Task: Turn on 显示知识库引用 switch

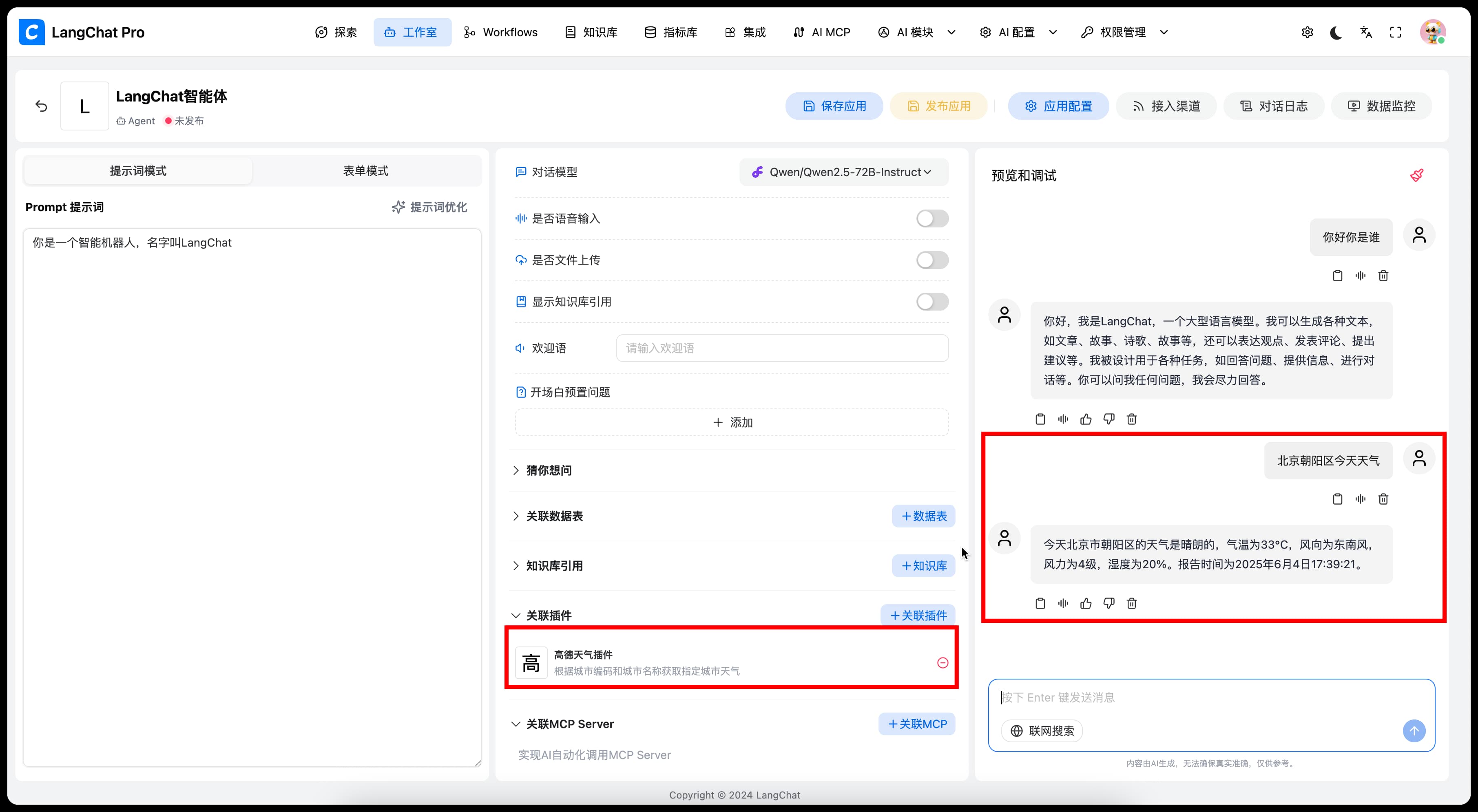Action: coord(932,302)
